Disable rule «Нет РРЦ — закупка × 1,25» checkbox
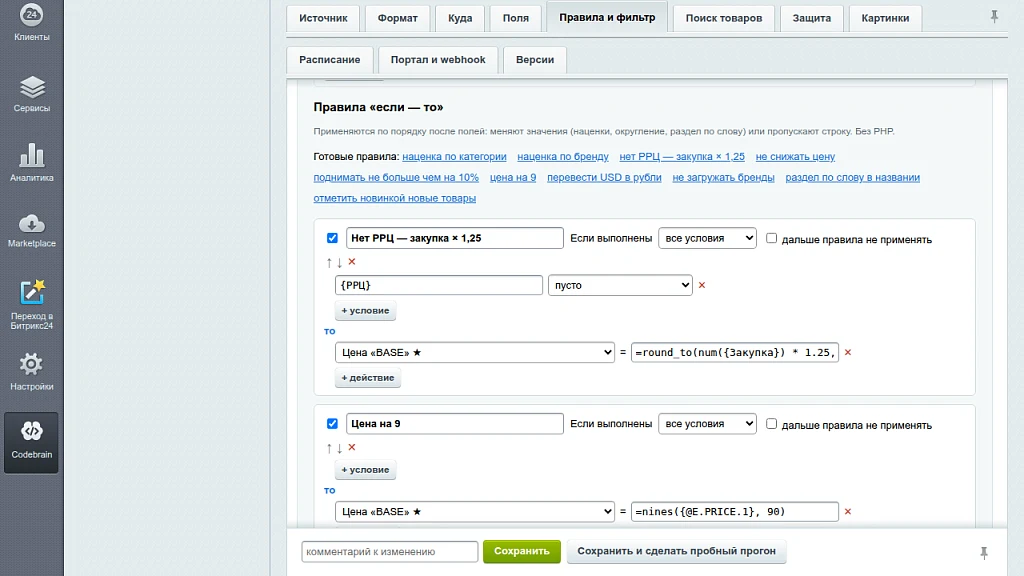Image resolution: width=1024 pixels, height=576 pixels. click(x=332, y=238)
